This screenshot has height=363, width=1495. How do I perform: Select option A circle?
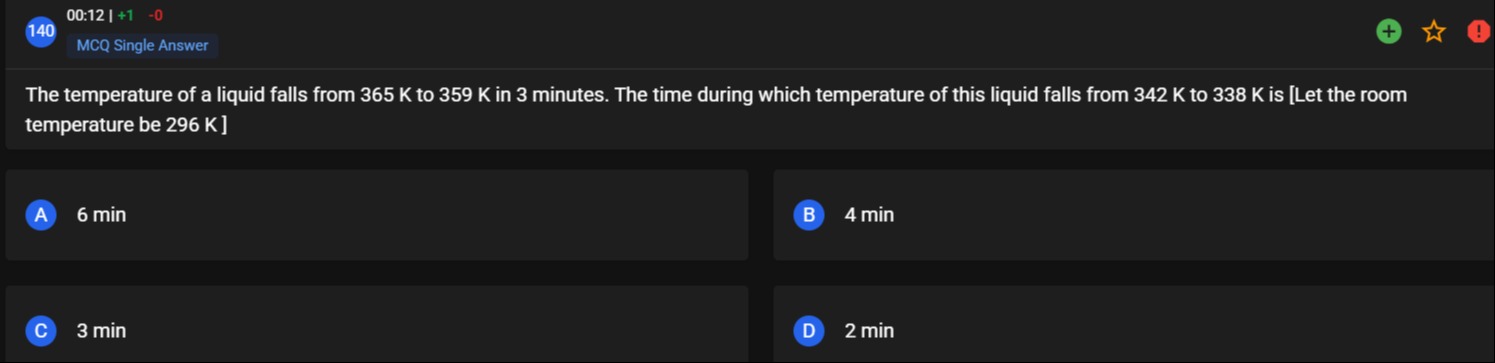point(41,215)
